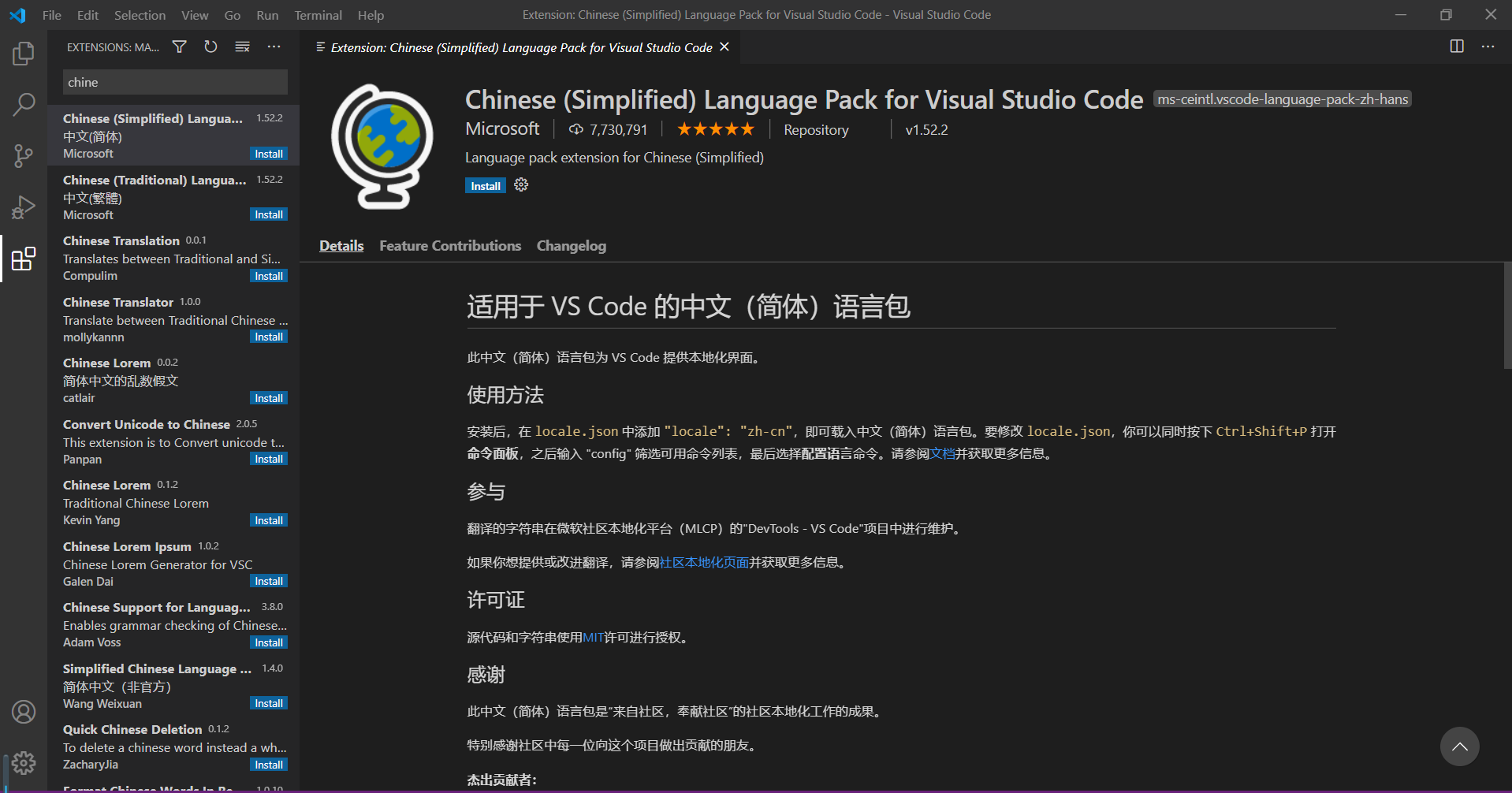Open the Search view
This screenshot has width=1512, height=793.
[23, 103]
